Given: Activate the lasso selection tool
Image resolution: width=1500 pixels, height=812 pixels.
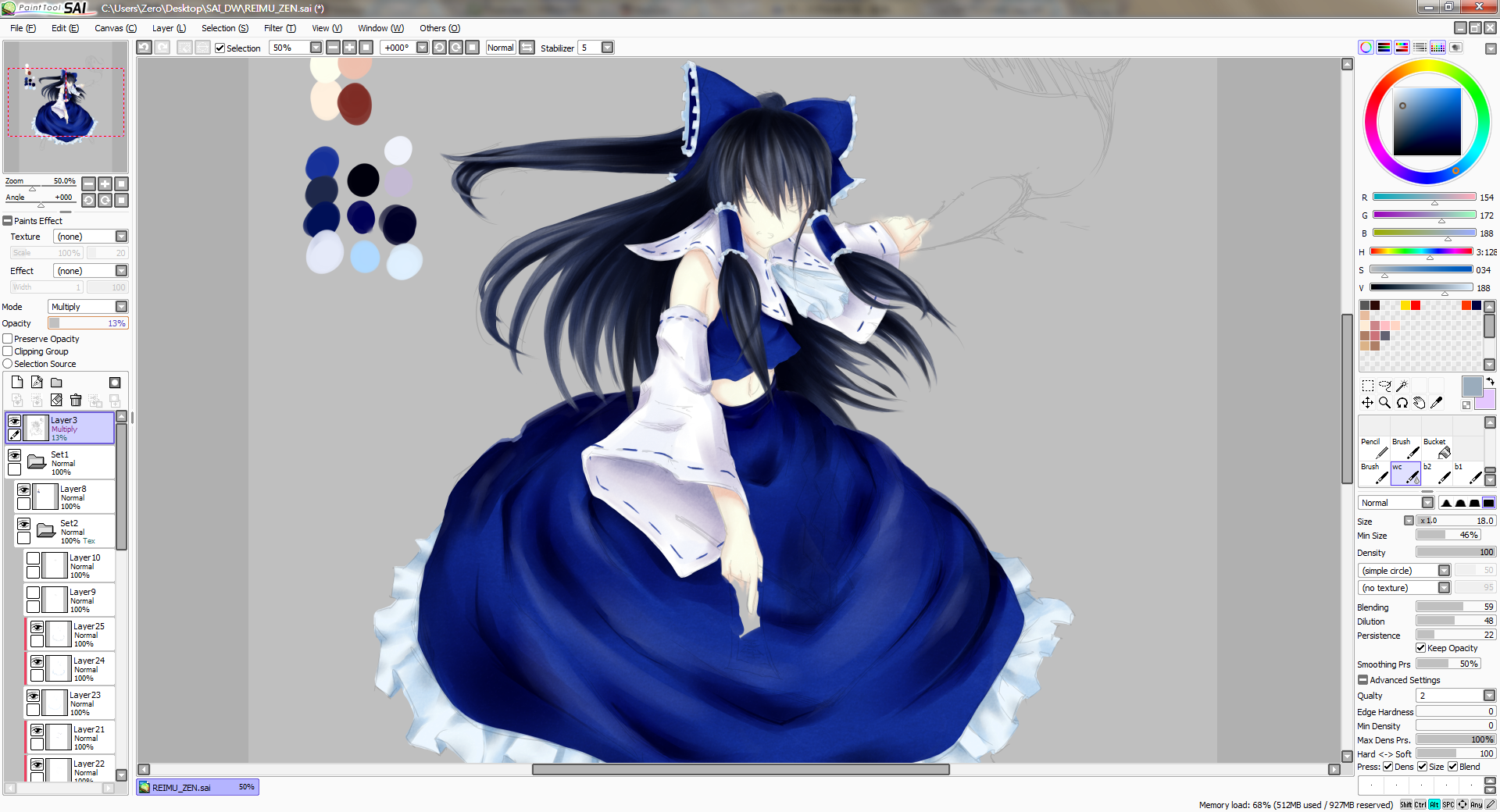Looking at the screenshot, I should tap(1384, 386).
